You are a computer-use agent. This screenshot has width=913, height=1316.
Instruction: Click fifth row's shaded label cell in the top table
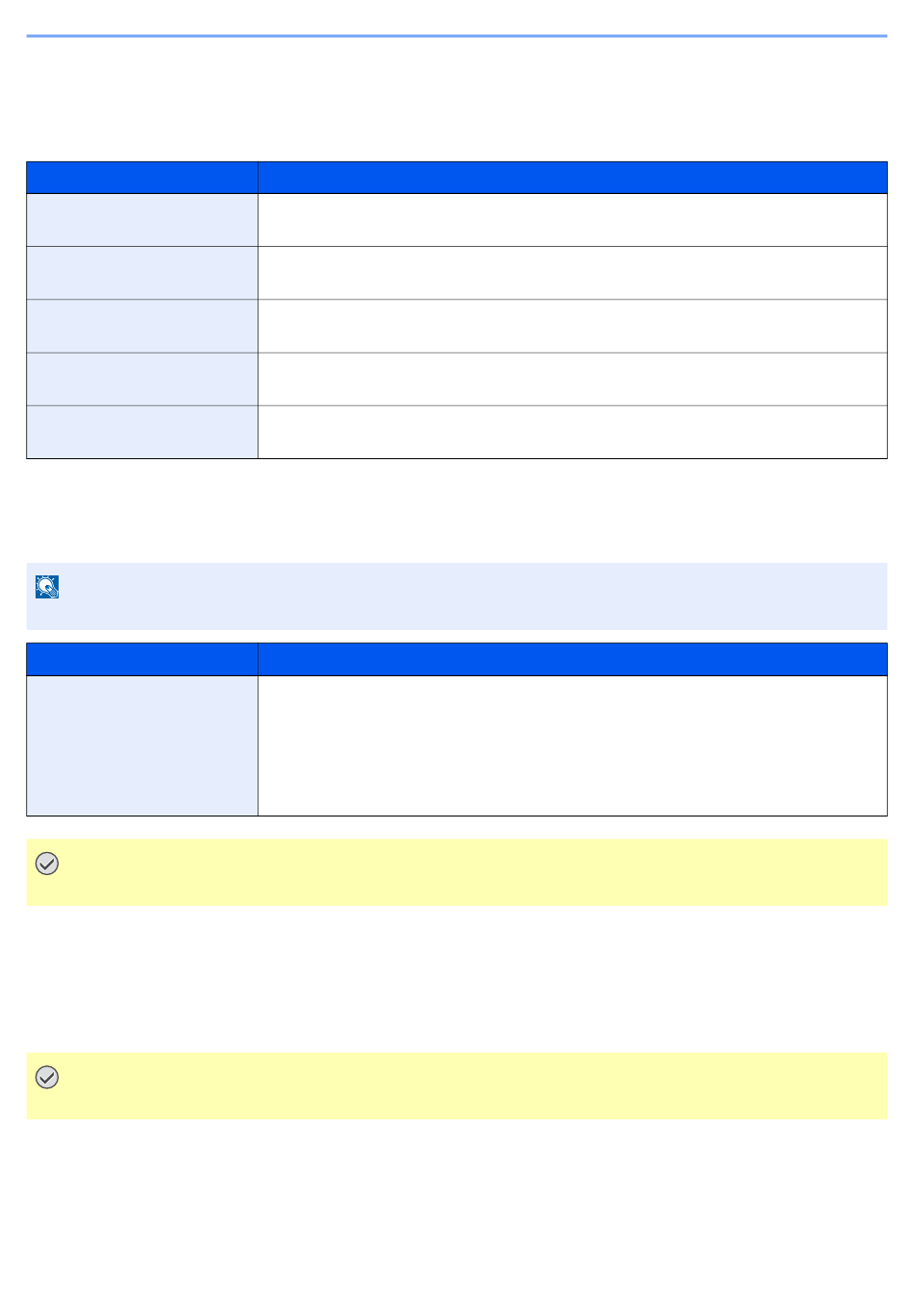click(142, 431)
